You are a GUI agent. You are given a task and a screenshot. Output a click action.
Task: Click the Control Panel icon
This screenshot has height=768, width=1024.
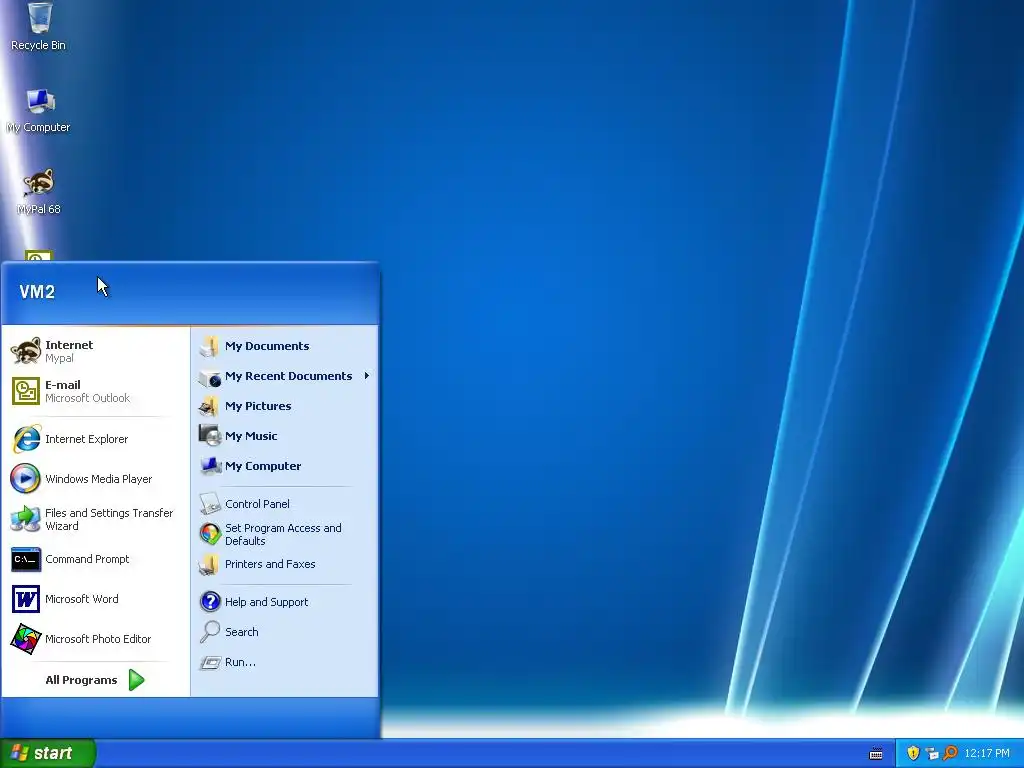210,504
